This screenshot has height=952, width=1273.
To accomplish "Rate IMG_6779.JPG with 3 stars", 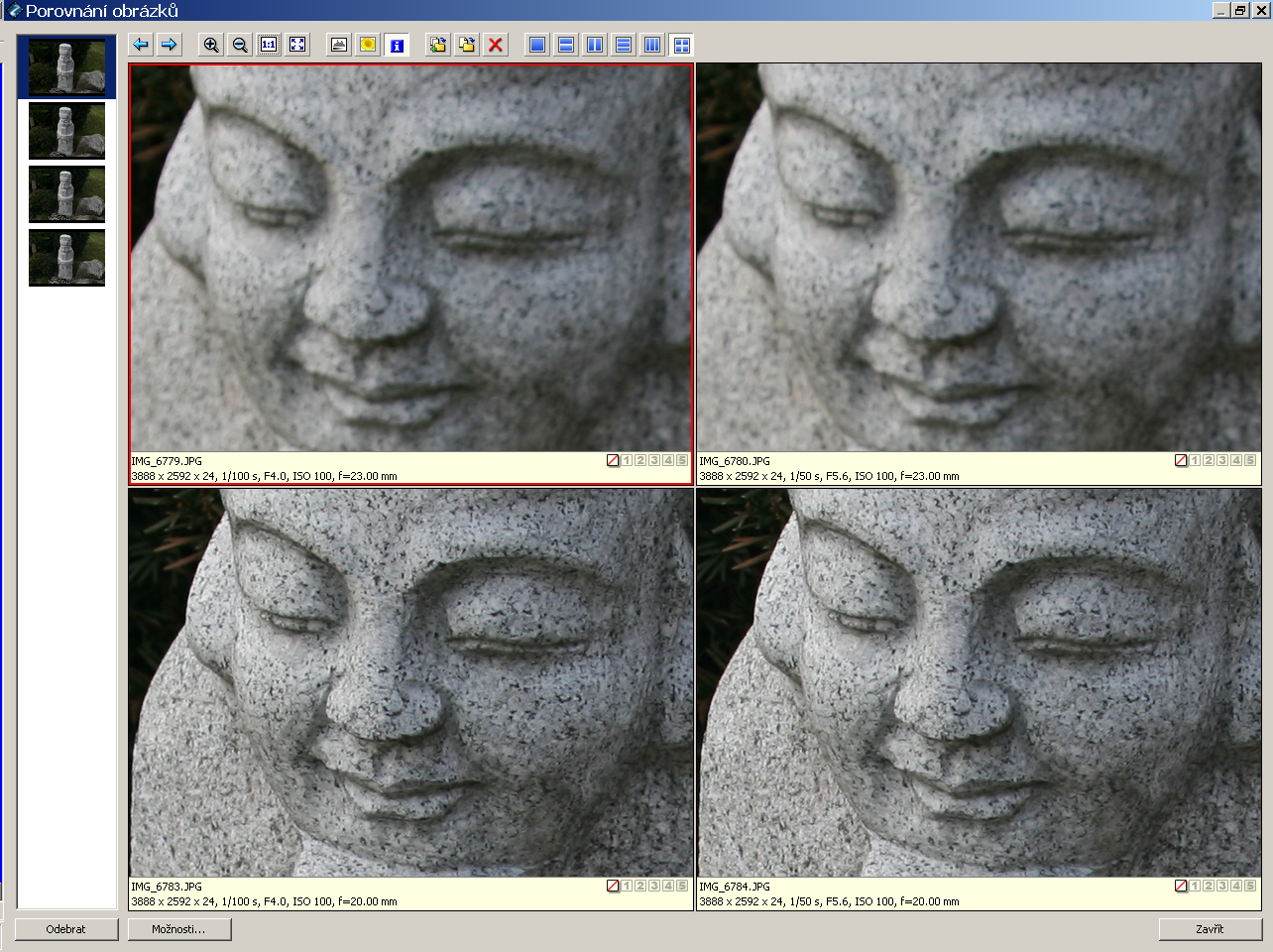I will pos(654,460).
